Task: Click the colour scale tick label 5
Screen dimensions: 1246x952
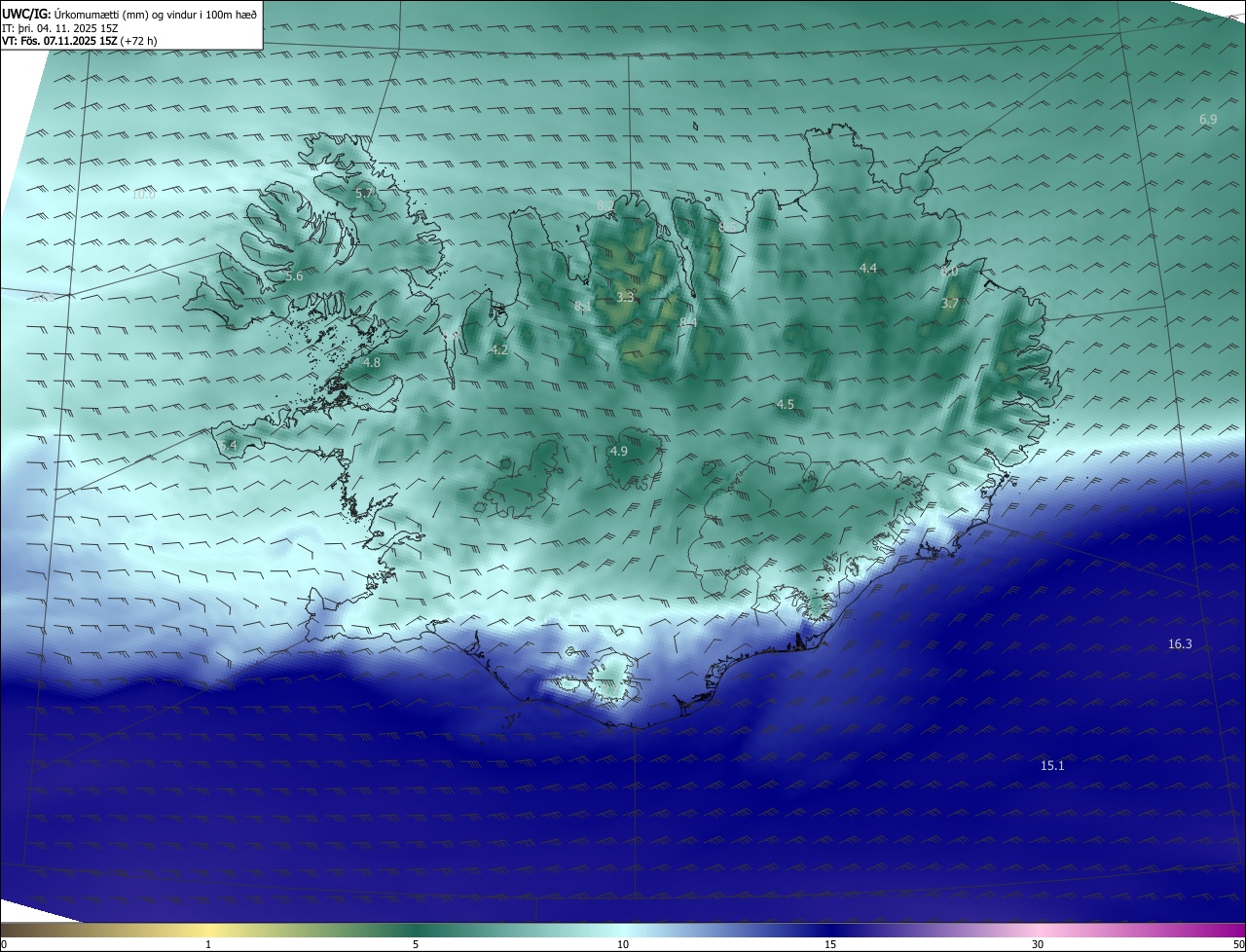Action: [x=416, y=944]
